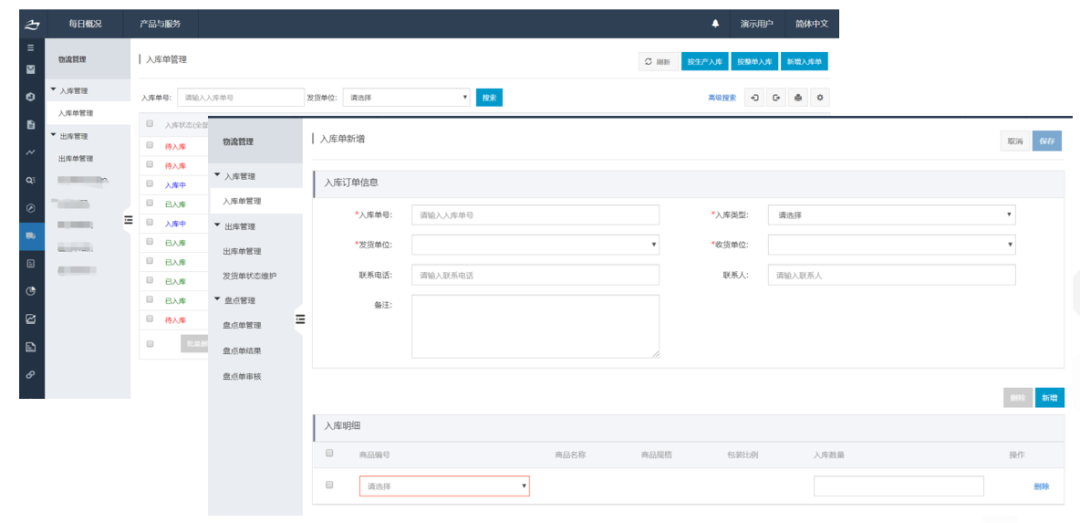This screenshot has width=1080, height=523.
Task: Click the 删除 link in detail row
Action: coord(1041,486)
